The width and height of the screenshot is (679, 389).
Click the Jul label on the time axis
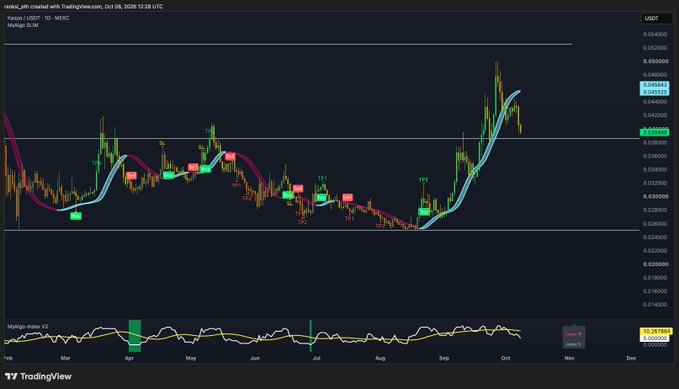click(x=317, y=358)
